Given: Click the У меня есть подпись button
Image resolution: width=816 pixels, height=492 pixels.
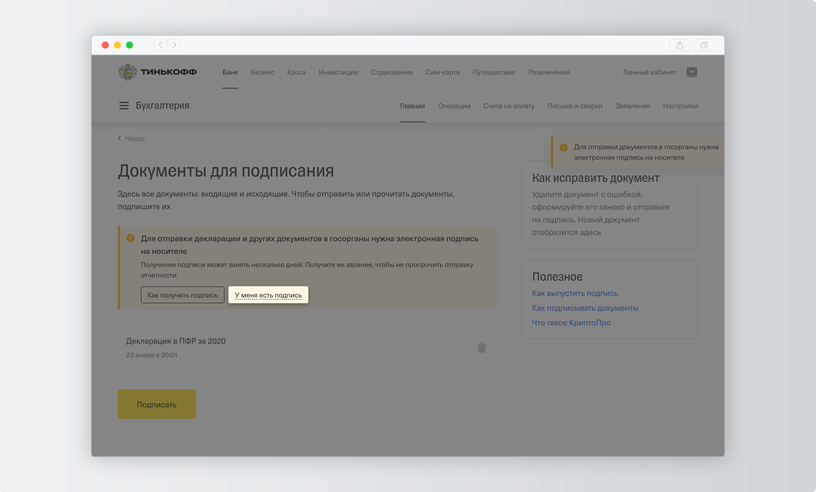Looking at the screenshot, I should [269, 295].
